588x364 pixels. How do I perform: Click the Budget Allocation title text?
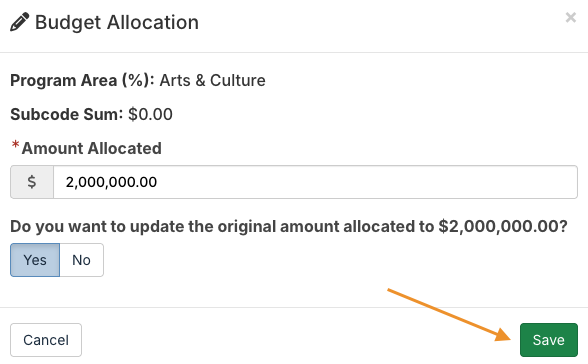(x=117, y=22)
